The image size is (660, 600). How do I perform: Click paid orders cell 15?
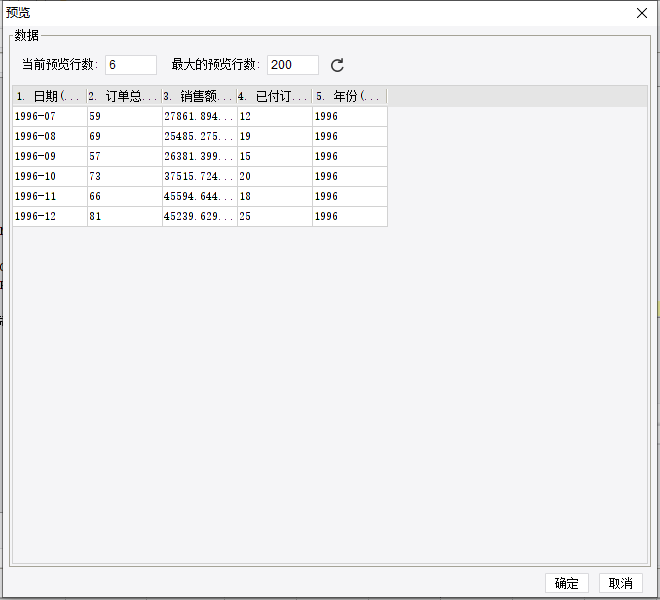point(274,156)
